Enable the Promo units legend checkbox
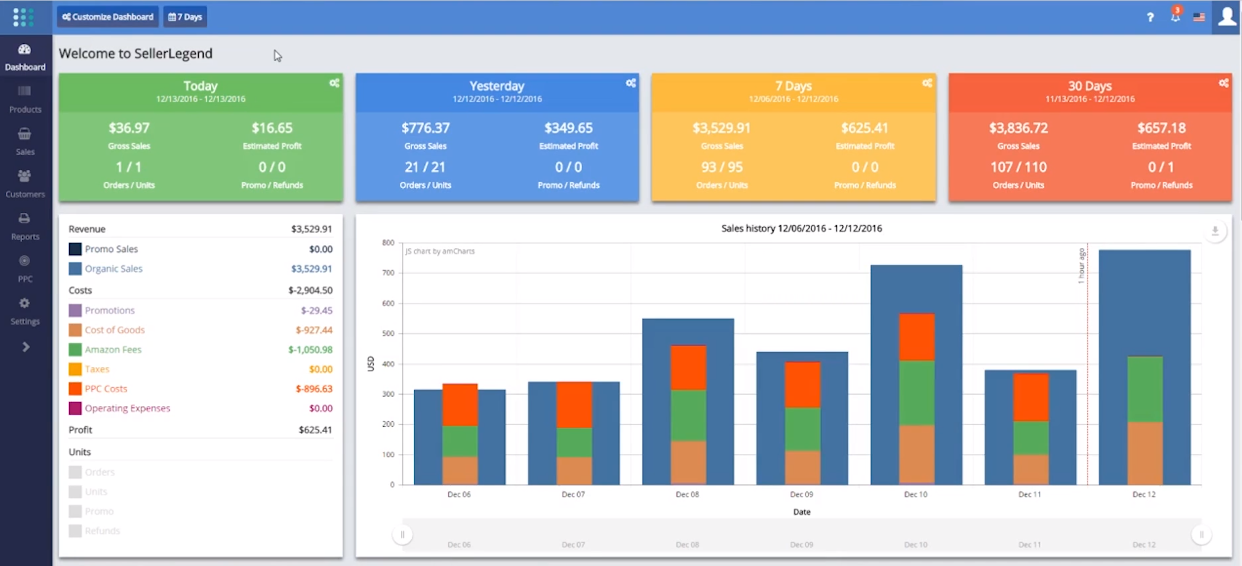 click(75, 511)
